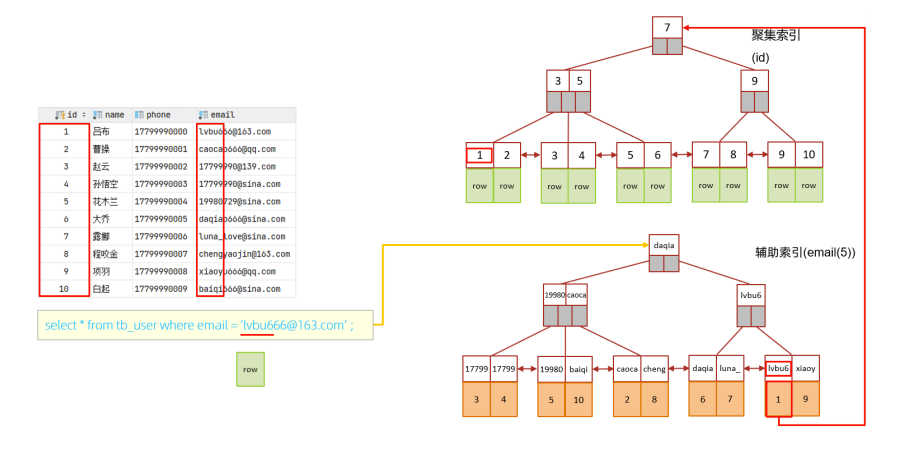Click the root node daqia of the secondary index
This screenshot has height=454, width=912.
(664, 245)
